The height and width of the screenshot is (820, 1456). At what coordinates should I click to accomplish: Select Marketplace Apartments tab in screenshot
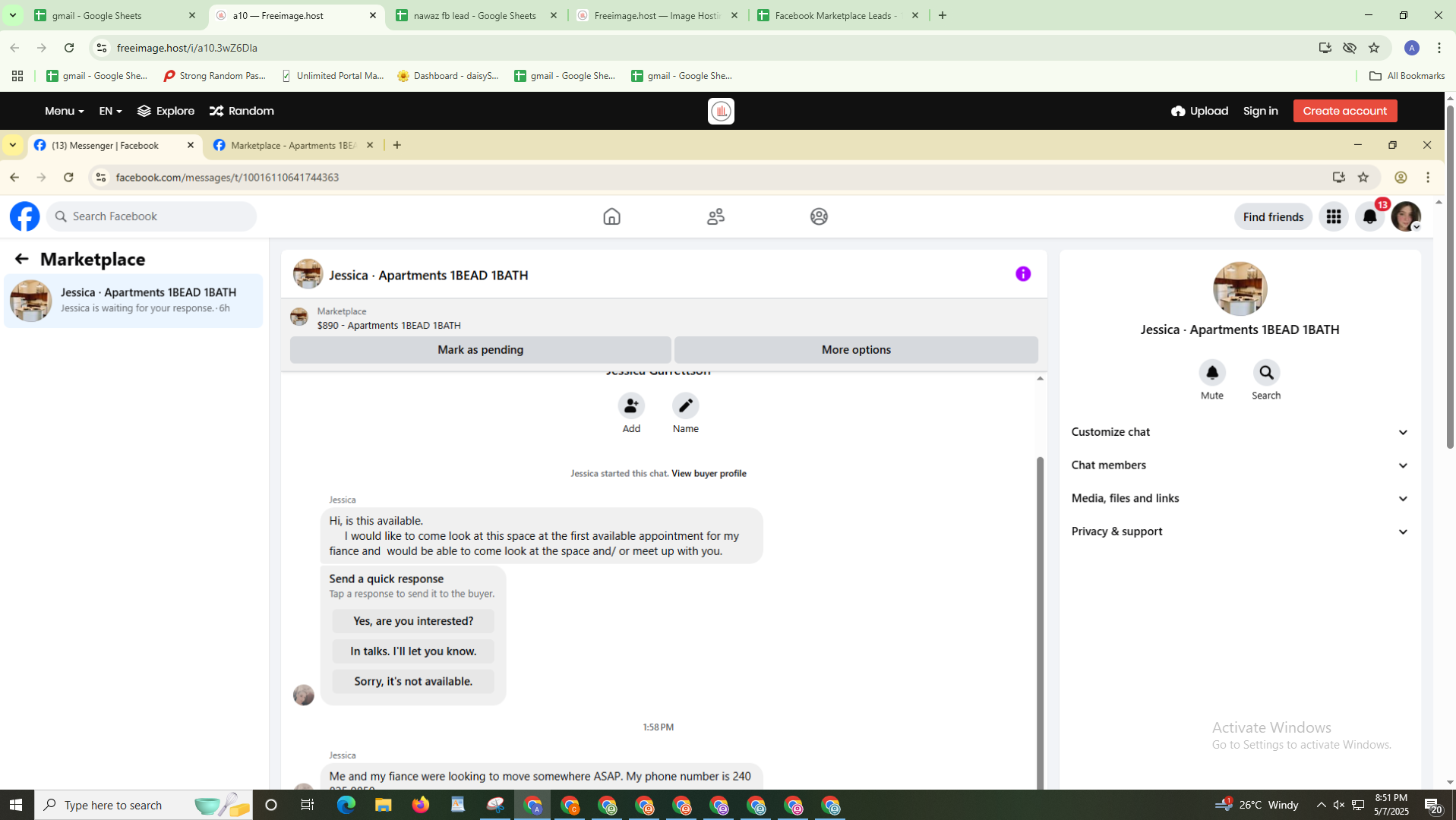(x=294, y=145)
